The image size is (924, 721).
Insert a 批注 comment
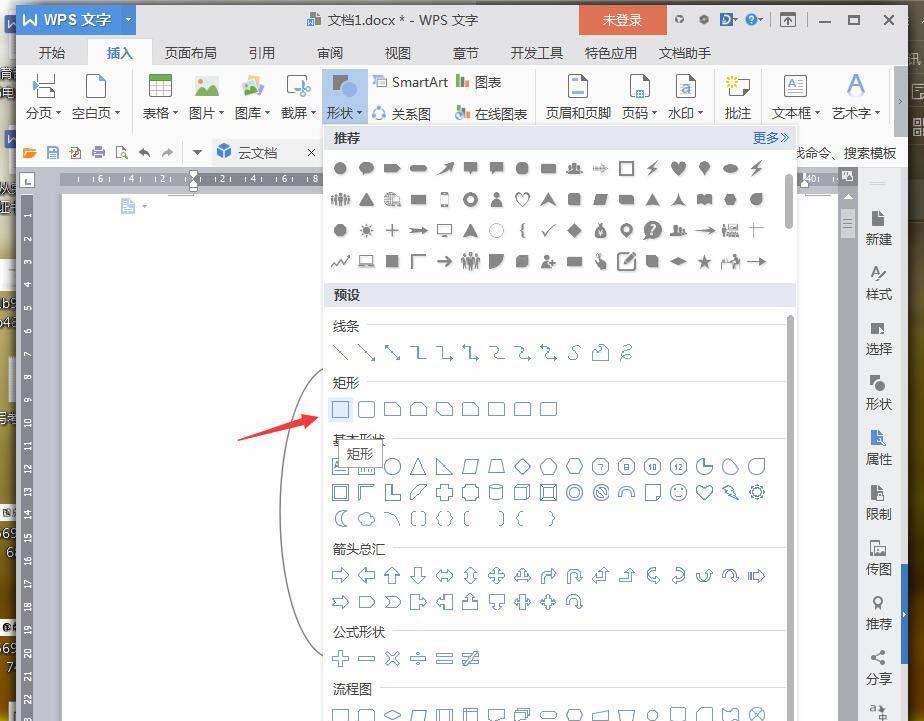pos(737,97)
